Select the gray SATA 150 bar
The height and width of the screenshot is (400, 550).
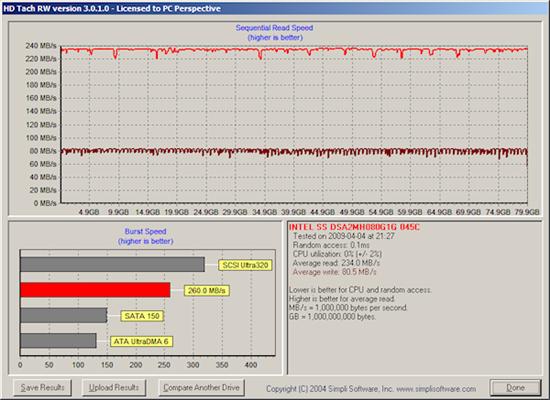tap(63, 315)
